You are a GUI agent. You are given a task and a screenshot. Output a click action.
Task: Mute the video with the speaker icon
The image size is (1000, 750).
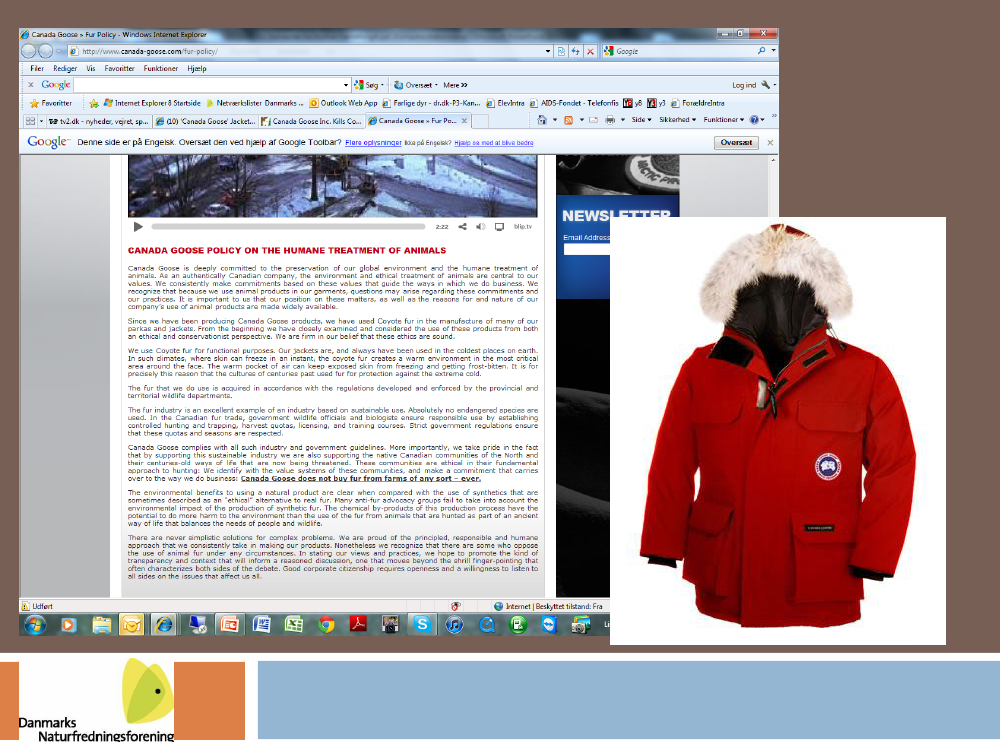point(481,226)
